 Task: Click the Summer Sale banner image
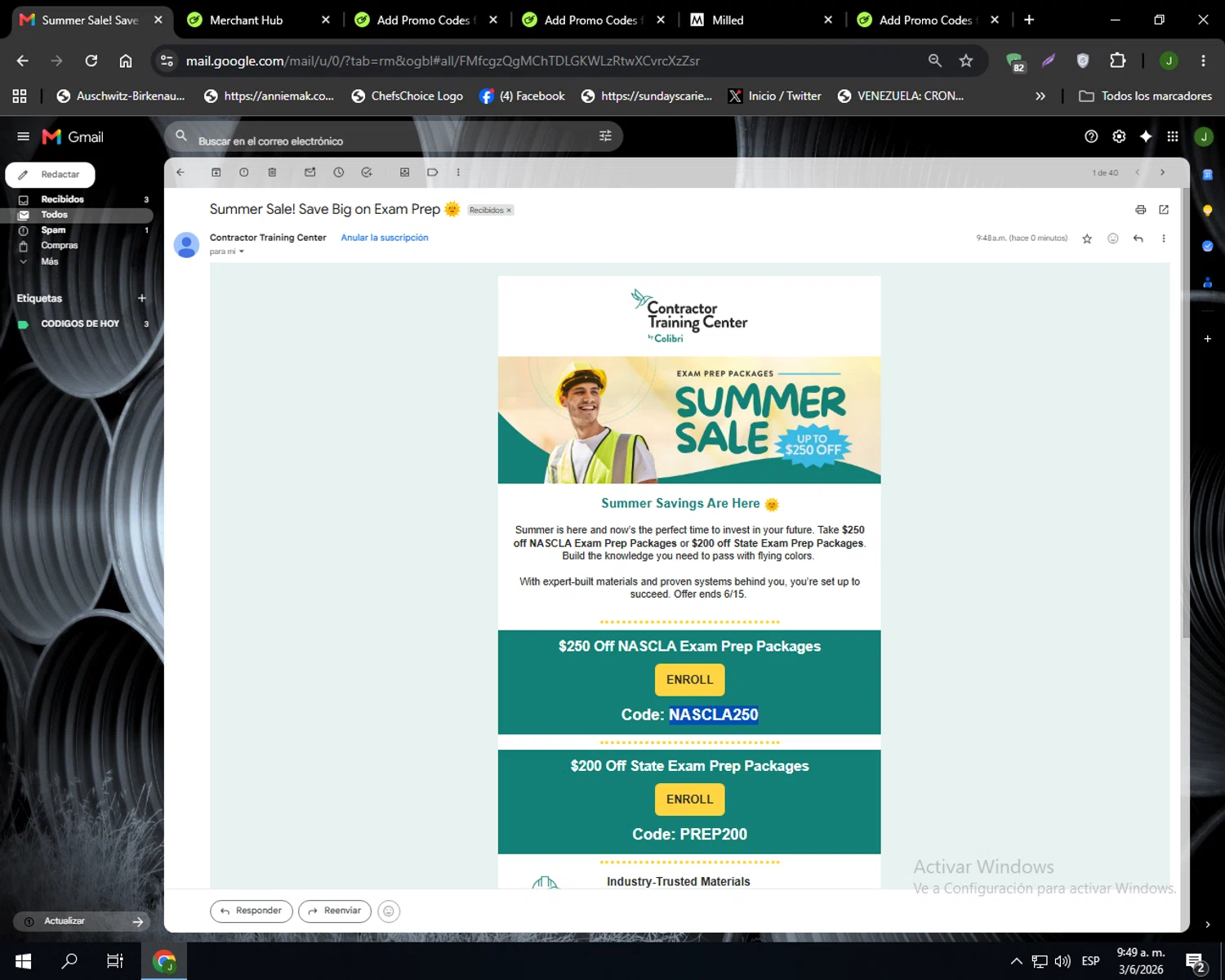(x=689, y=420)
